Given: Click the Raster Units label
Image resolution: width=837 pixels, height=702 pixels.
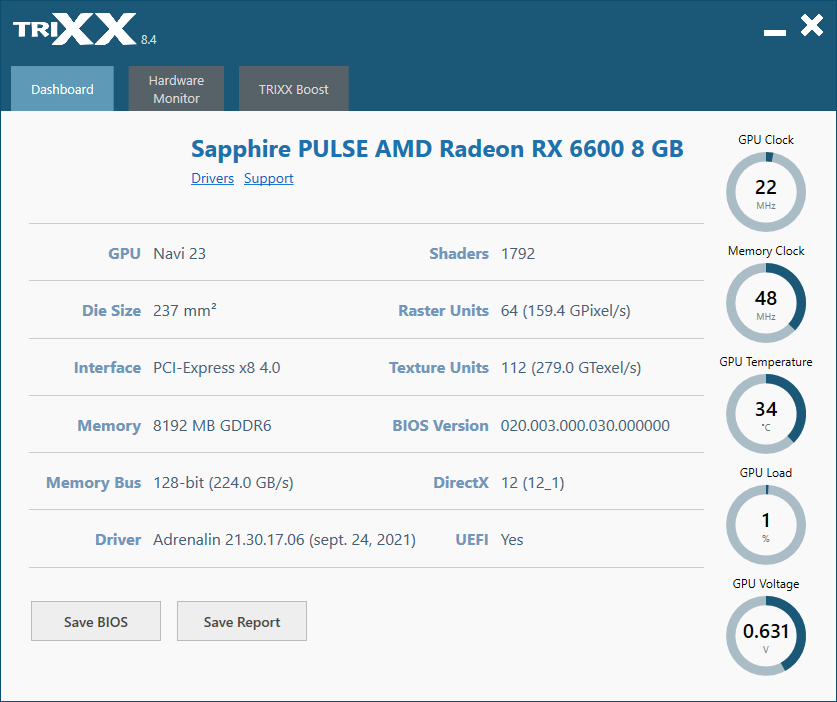Looking at the screenshot, I should click(x=444, y=311).
